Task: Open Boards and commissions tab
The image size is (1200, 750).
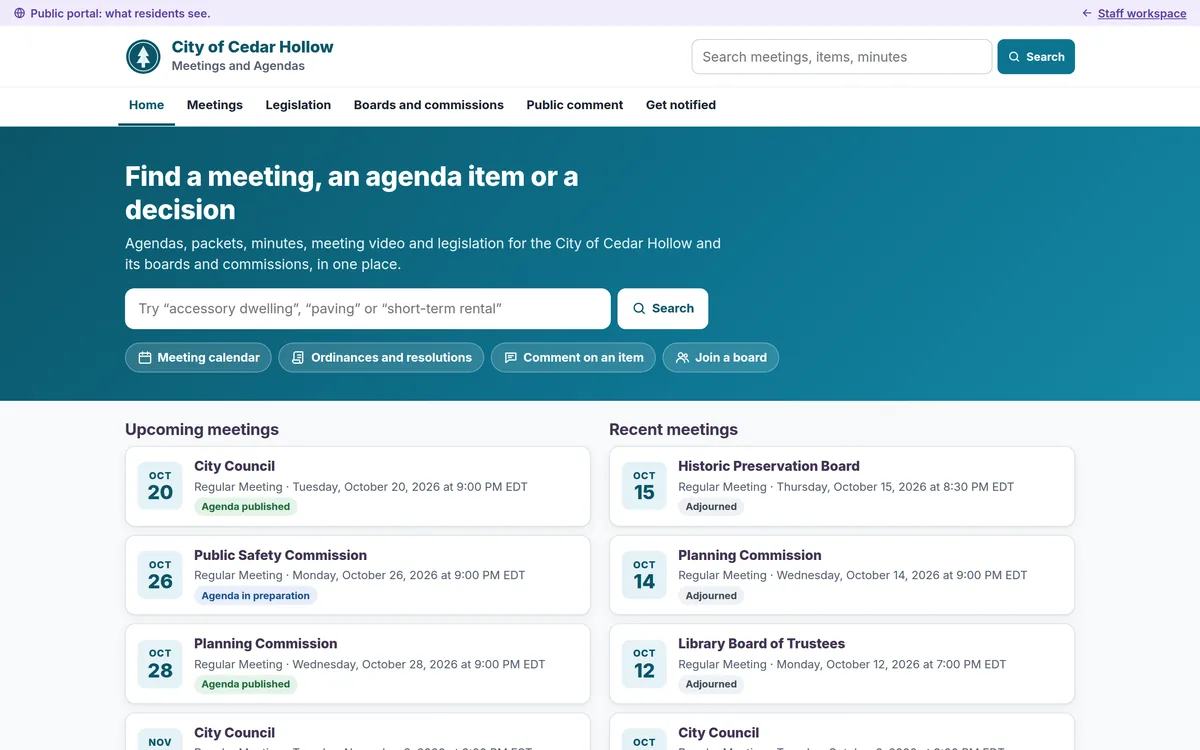Action: tap(429, 105)
